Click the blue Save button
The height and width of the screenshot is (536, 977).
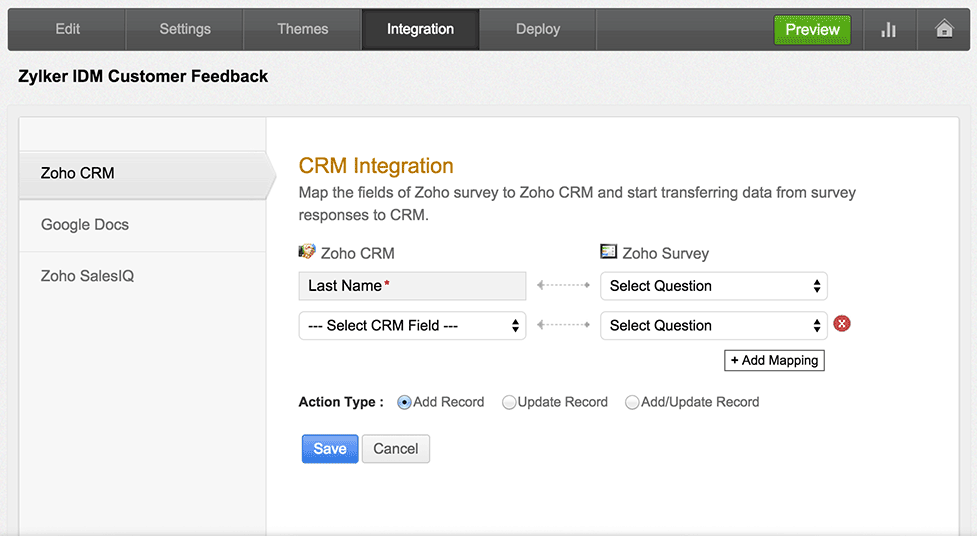[x=330, y=449]
